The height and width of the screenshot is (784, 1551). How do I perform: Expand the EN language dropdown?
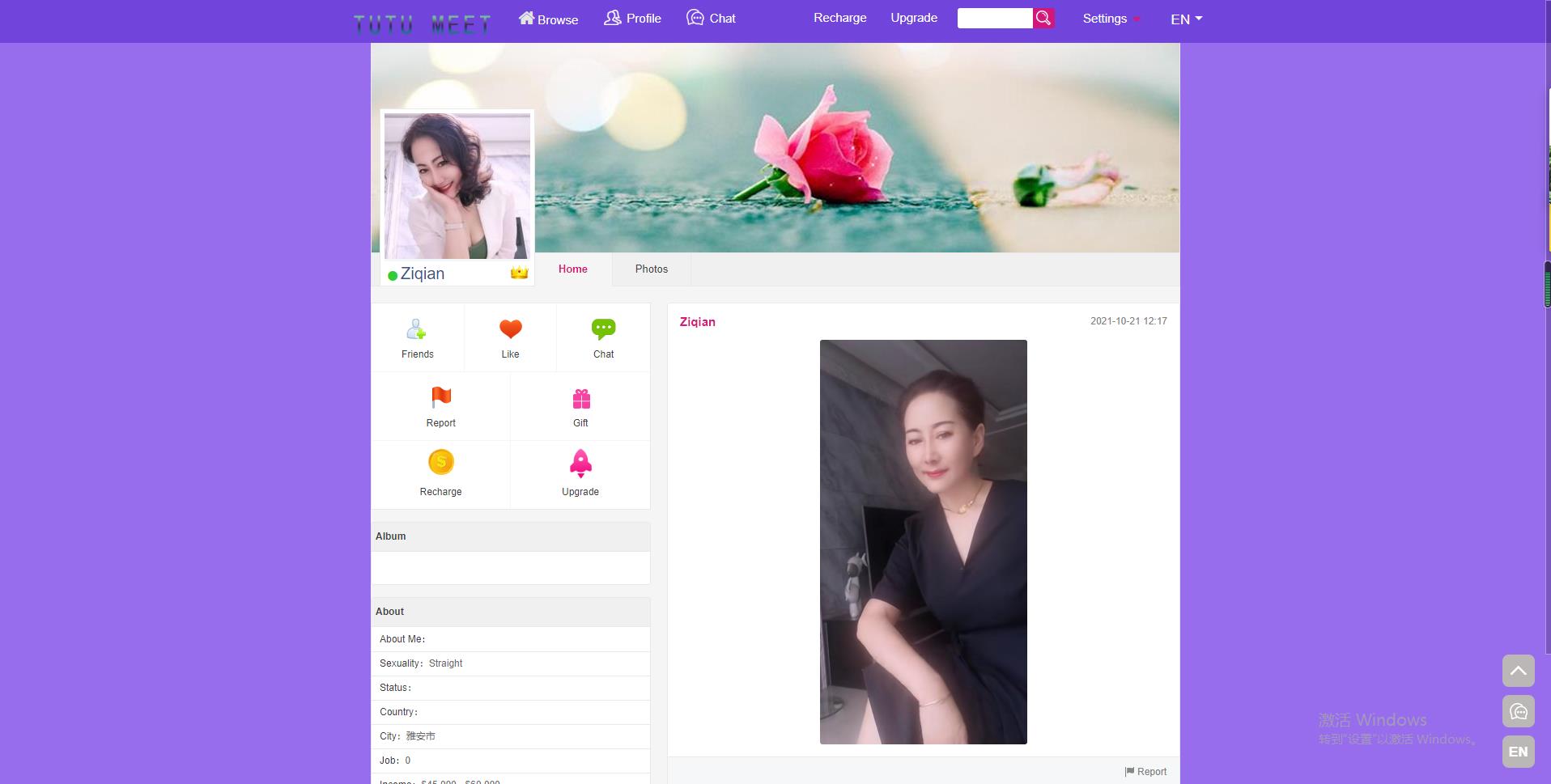(x=1186, y=19)
